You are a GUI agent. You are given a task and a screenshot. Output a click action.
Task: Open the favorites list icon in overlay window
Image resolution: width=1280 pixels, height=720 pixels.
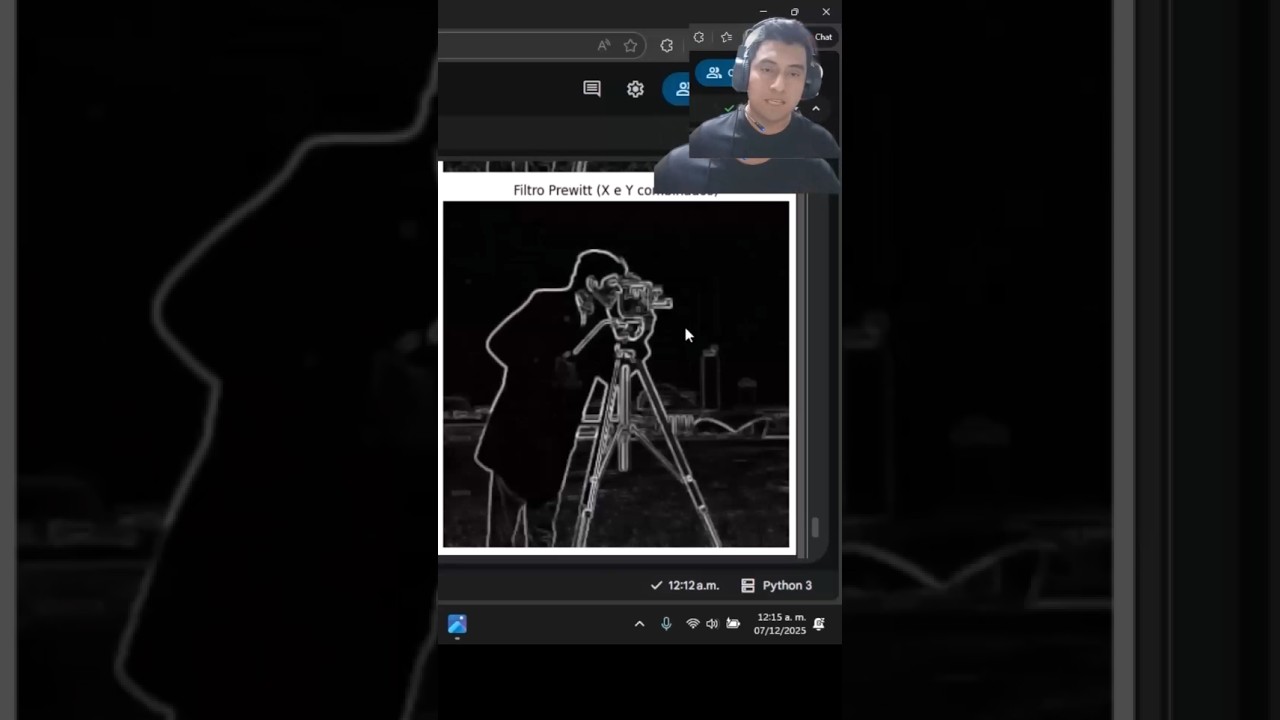point(727,37)
